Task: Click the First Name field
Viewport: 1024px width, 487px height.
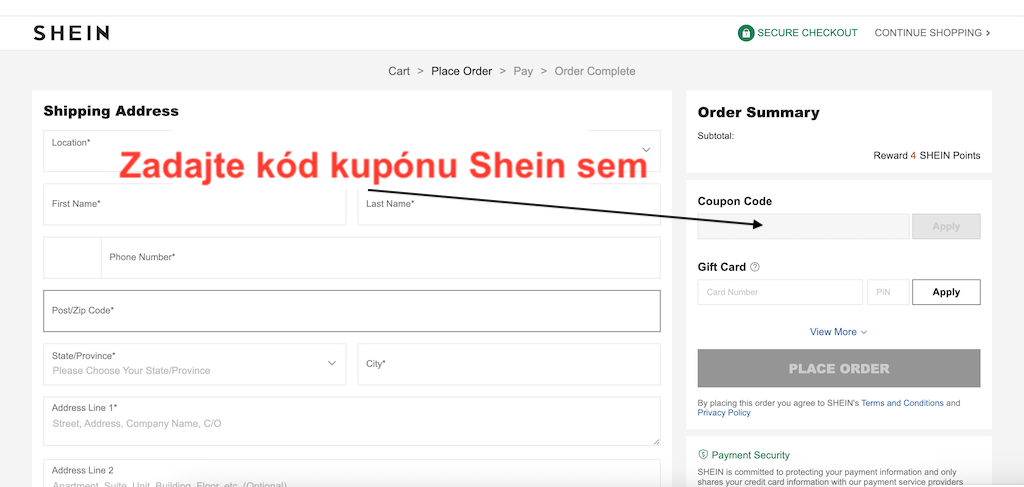Action: click(x=195, y=204)
